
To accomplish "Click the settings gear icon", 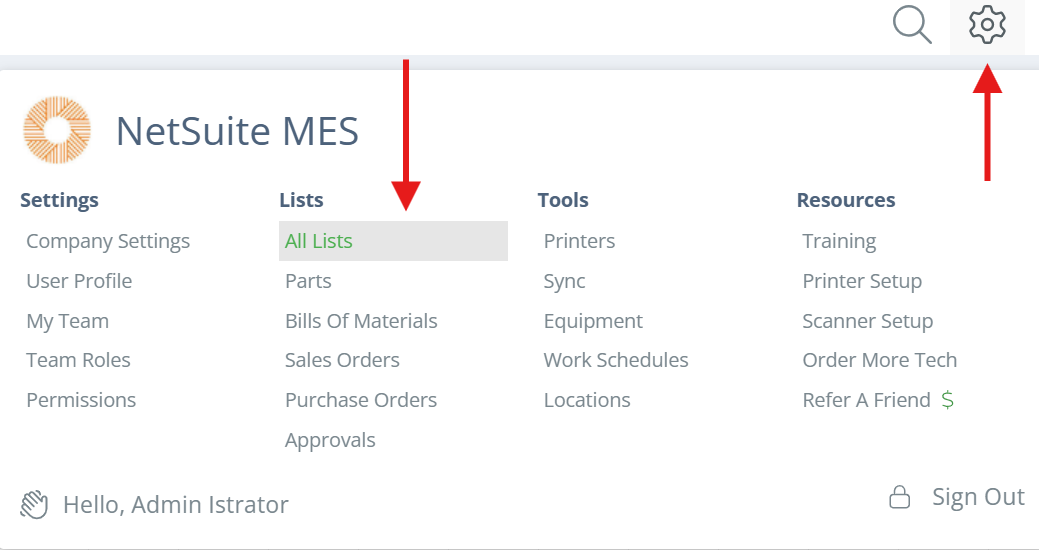I will coord(987,25).
